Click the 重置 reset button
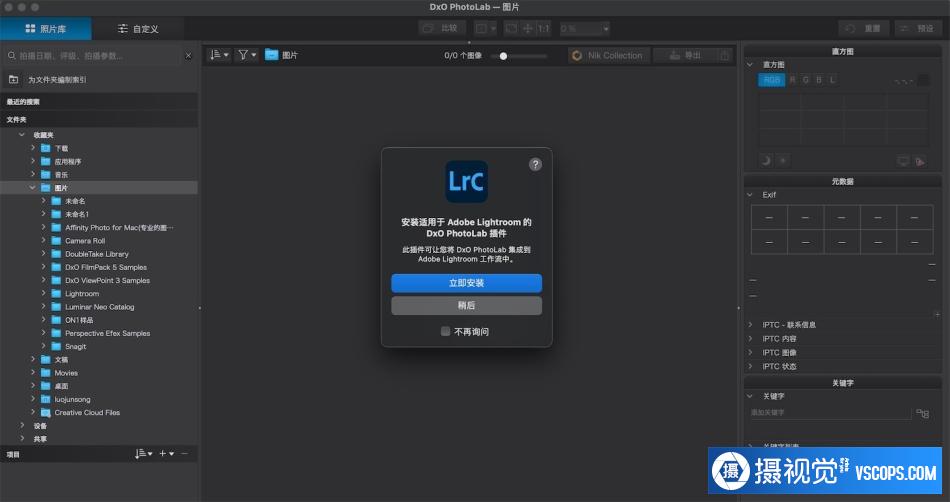The height and width of the screenshot is (502, 950). click(x=864, y=28)
